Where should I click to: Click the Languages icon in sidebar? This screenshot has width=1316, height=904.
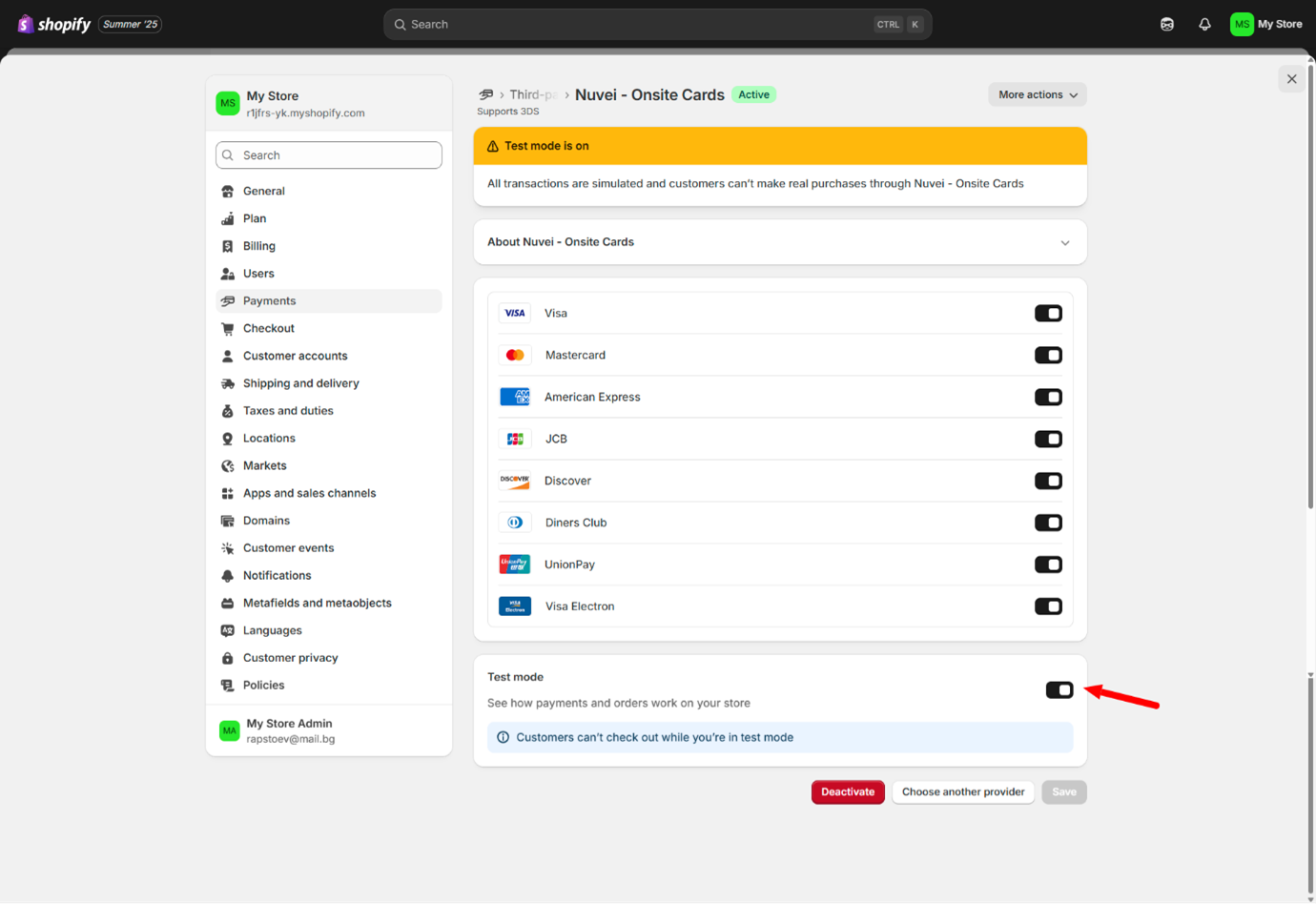228,630
